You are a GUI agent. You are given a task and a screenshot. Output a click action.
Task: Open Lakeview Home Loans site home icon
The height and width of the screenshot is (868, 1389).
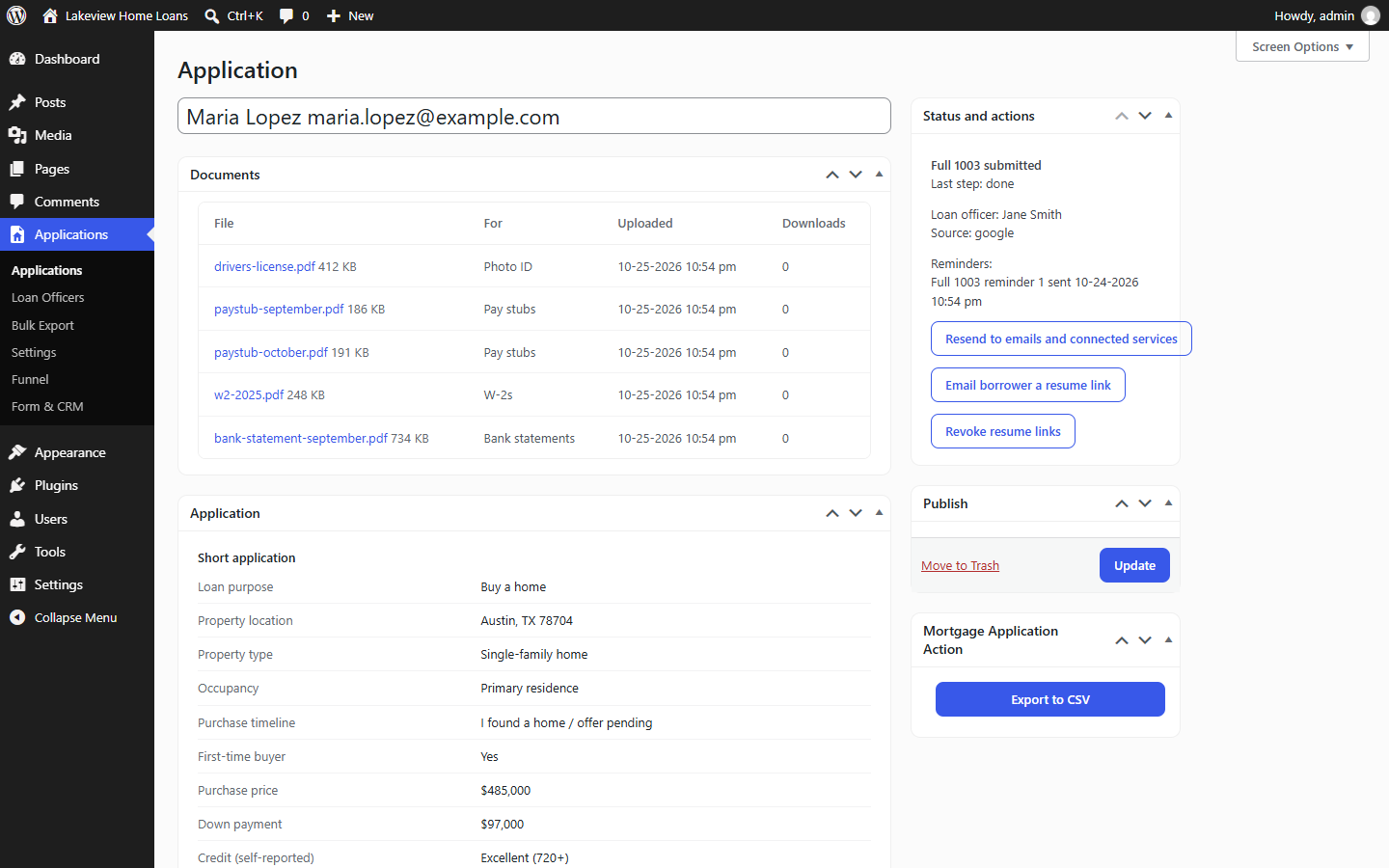point(50,15)
